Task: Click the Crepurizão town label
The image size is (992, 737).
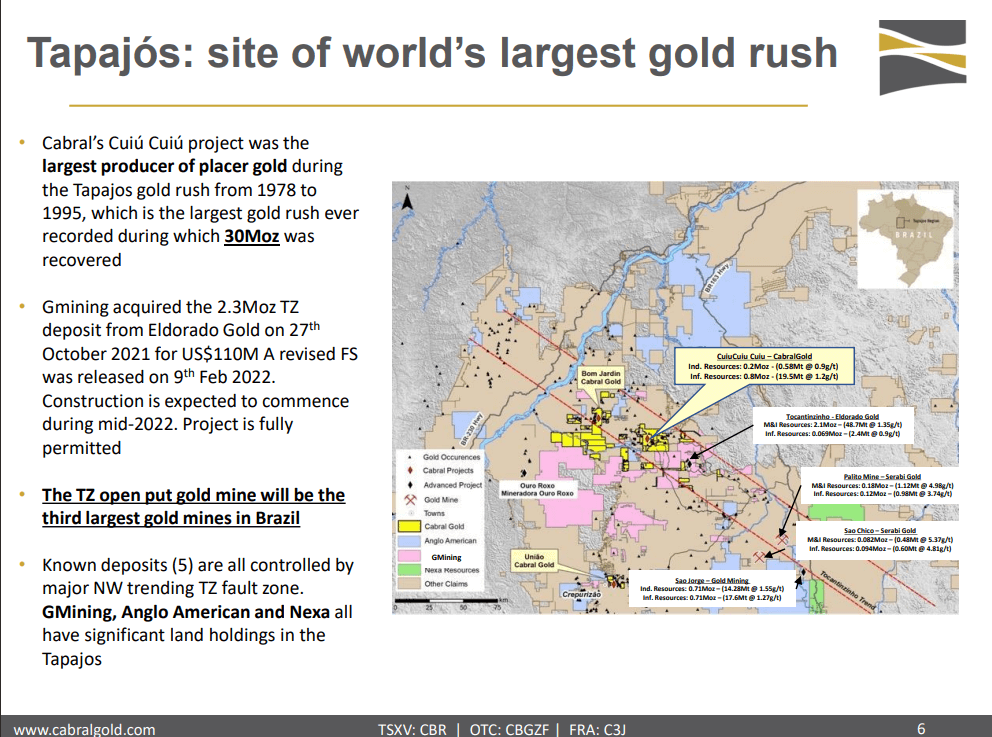Action: point(581,595)
